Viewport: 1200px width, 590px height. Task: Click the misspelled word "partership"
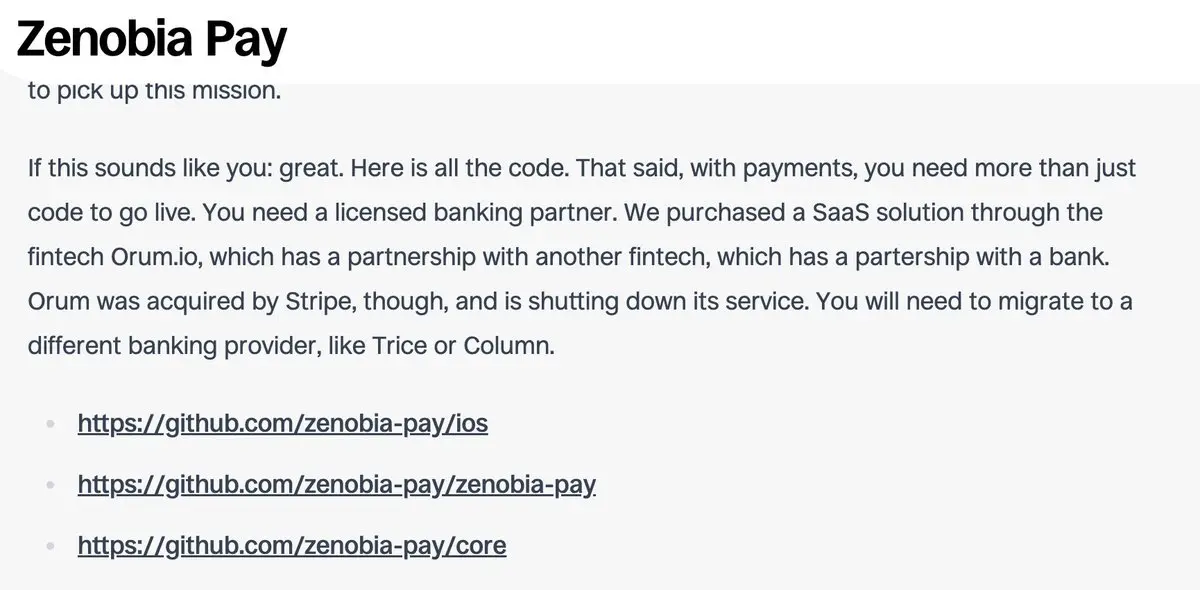862,257
